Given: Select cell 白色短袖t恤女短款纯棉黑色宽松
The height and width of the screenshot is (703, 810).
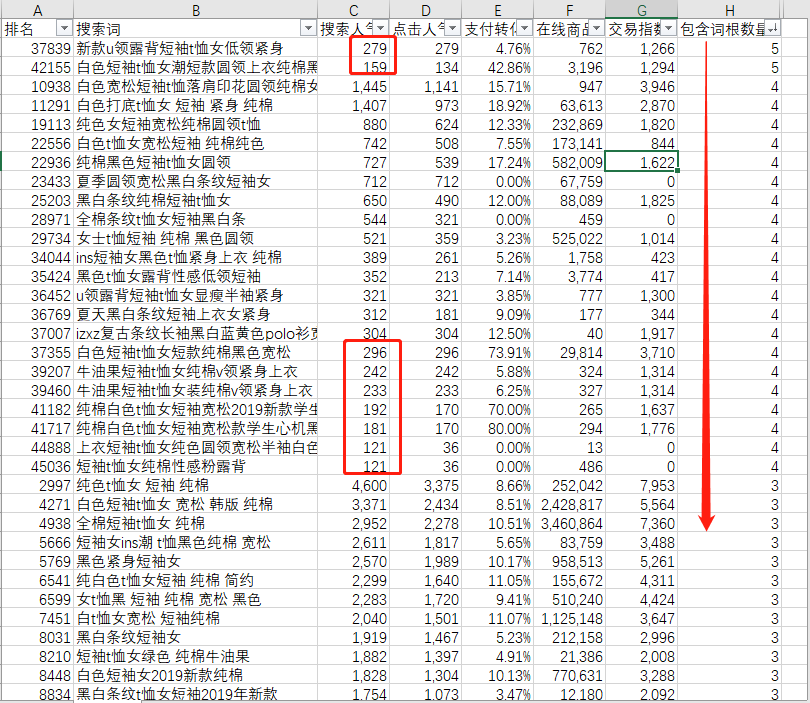Looking at the screenshot, I should 195,352.
